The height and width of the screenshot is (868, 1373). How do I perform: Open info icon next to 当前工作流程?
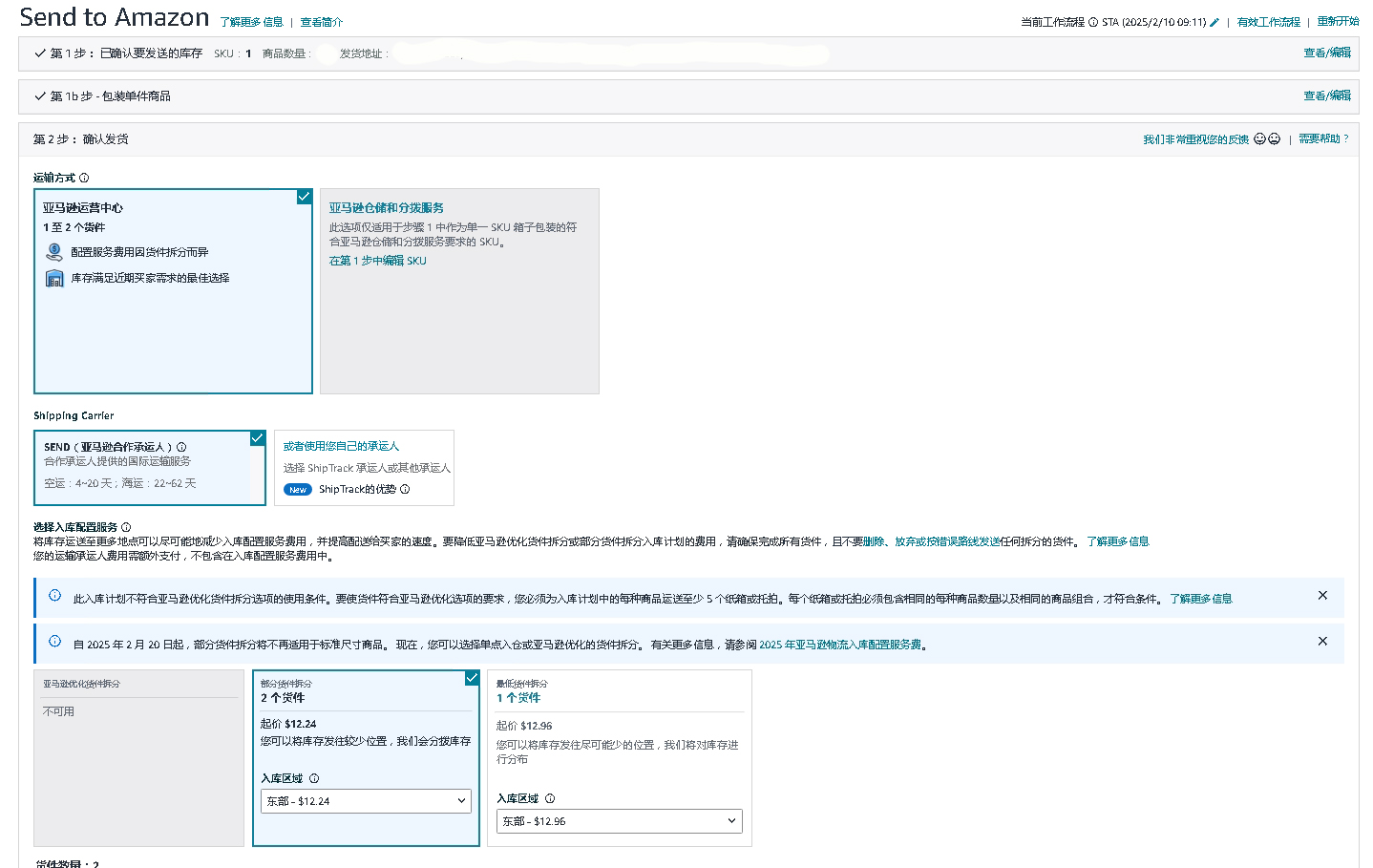pyautogui.click(x=1093, y=22)
